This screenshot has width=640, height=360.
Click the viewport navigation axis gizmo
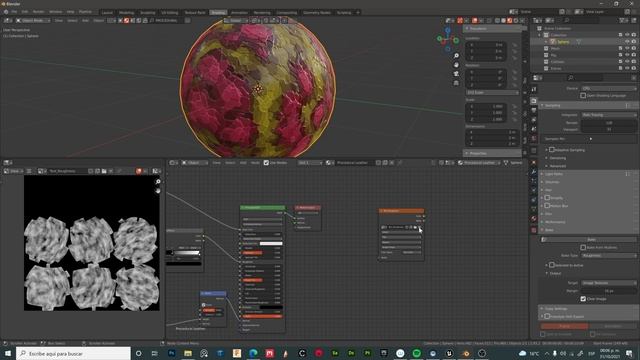448,39
